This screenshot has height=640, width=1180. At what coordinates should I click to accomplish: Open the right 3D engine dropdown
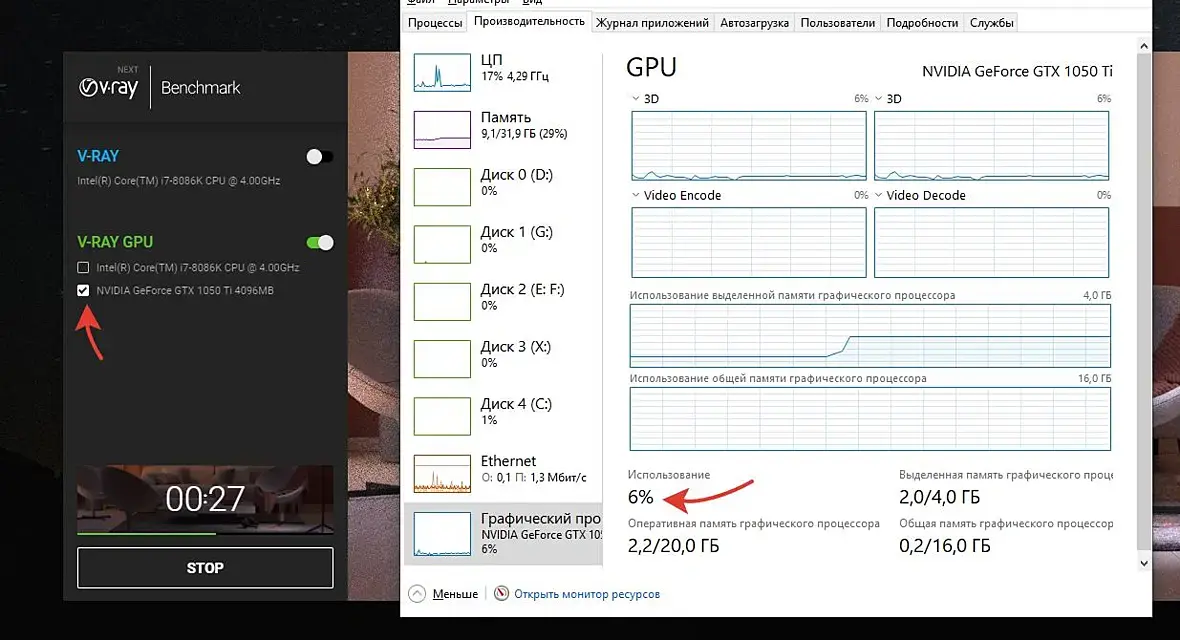[878, 99]
